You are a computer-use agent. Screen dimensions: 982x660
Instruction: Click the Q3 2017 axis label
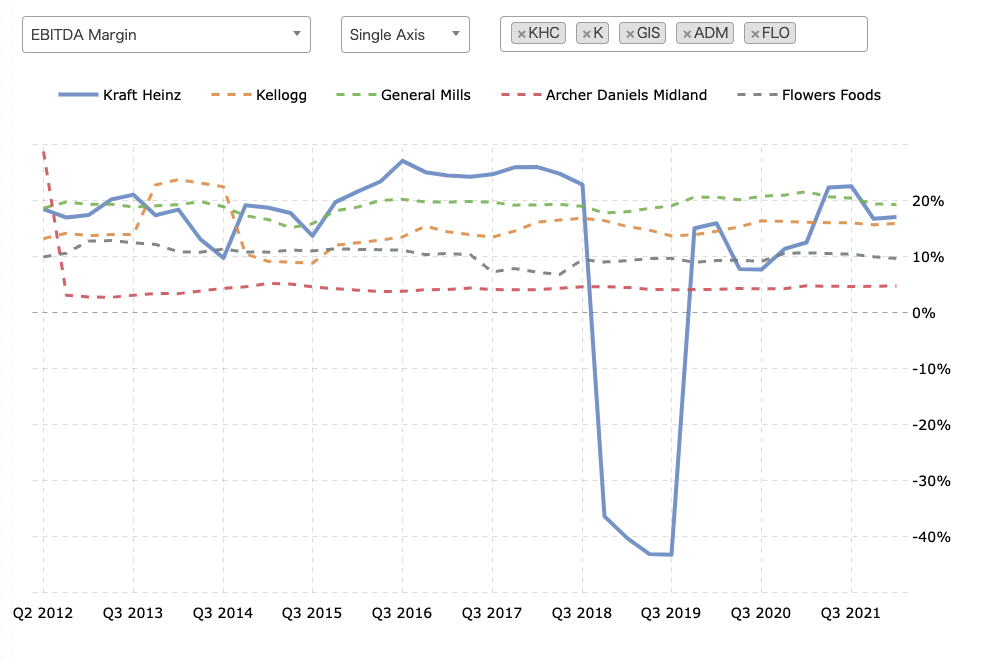pyautogui.click(x=492, y=613)
